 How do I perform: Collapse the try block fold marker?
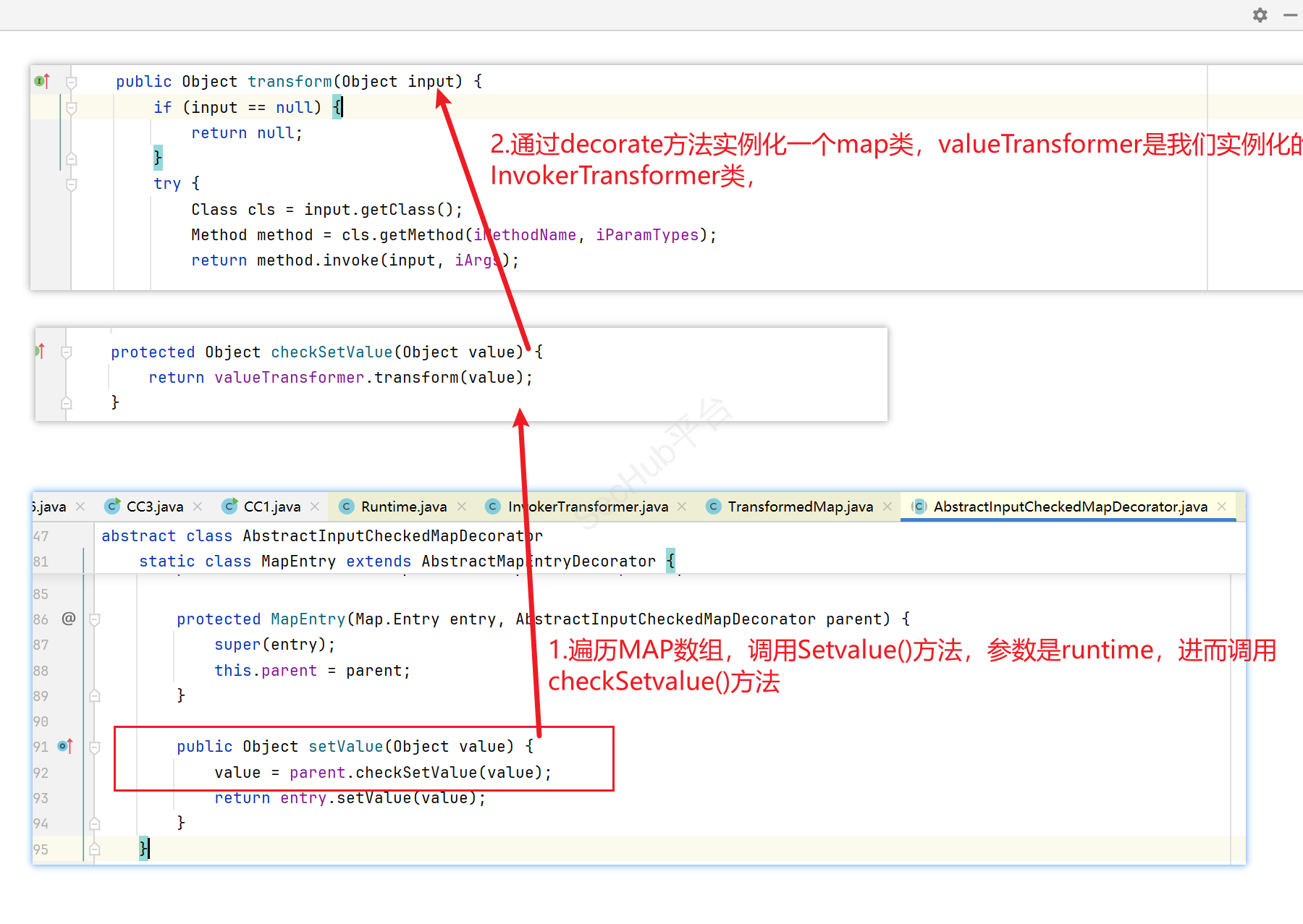click(72, 184)
